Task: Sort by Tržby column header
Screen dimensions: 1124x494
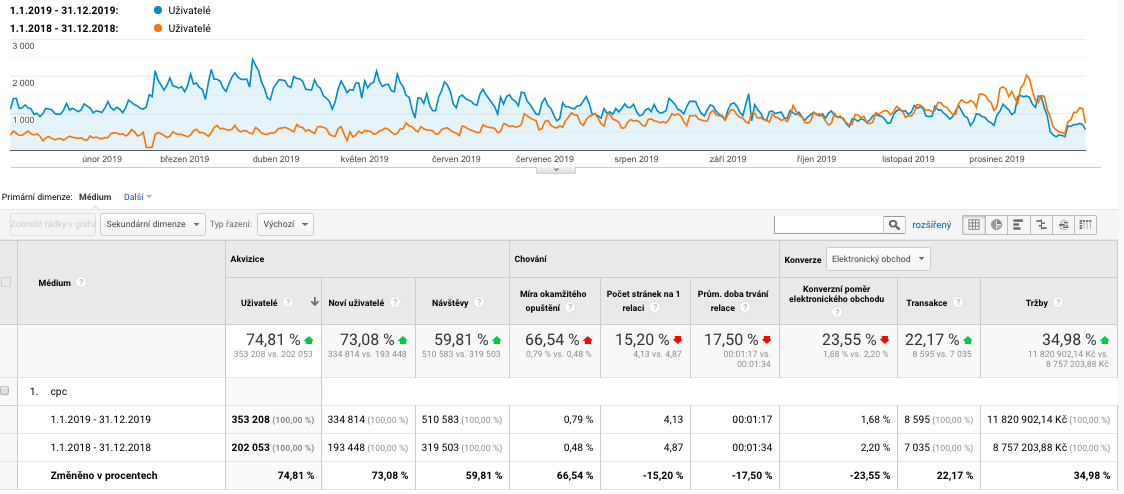Action: pos(1037,303)
